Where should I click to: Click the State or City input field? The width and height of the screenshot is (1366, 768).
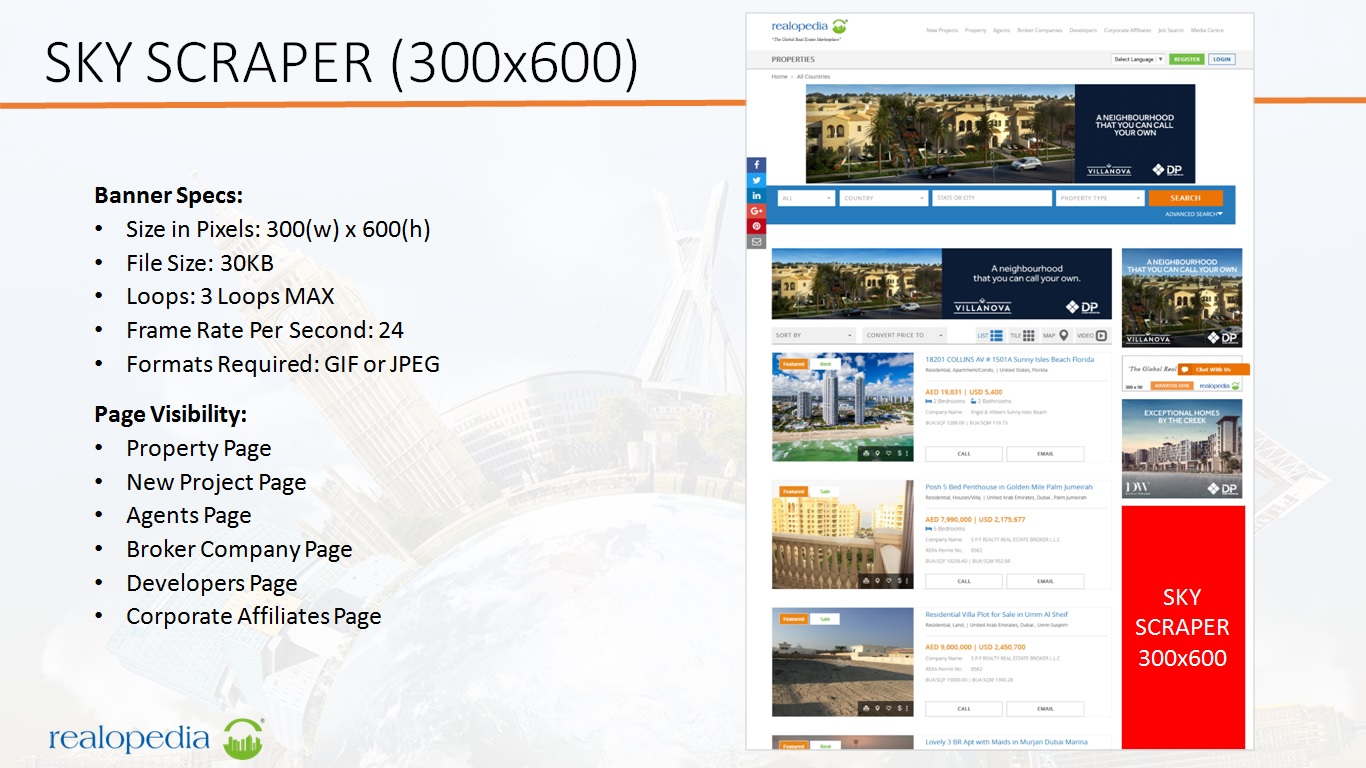click(x=991, y=198)
